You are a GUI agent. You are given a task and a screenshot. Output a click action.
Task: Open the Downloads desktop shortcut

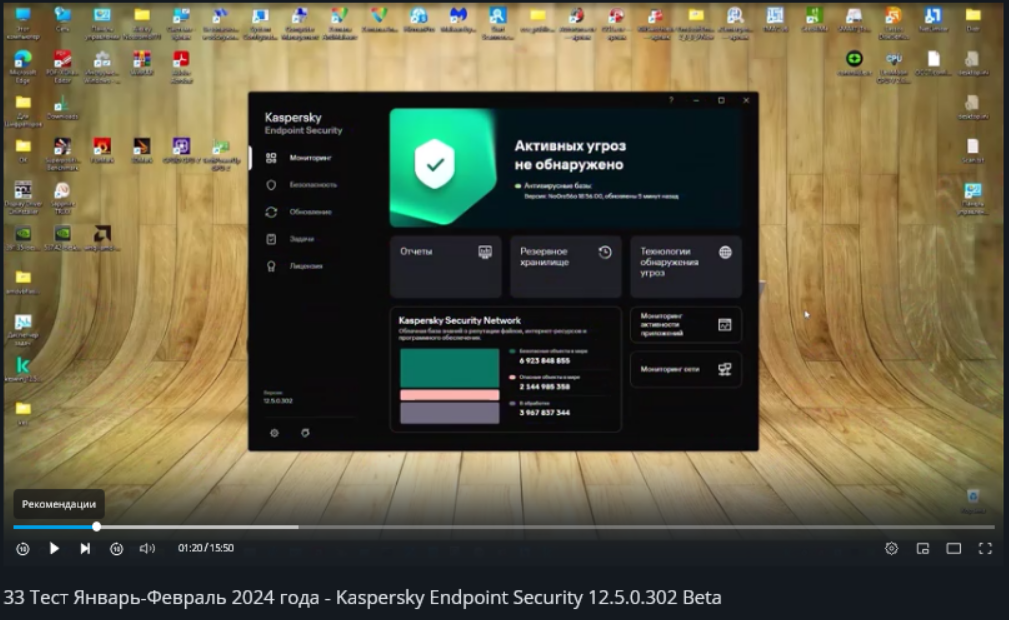[x=62, y=108]
